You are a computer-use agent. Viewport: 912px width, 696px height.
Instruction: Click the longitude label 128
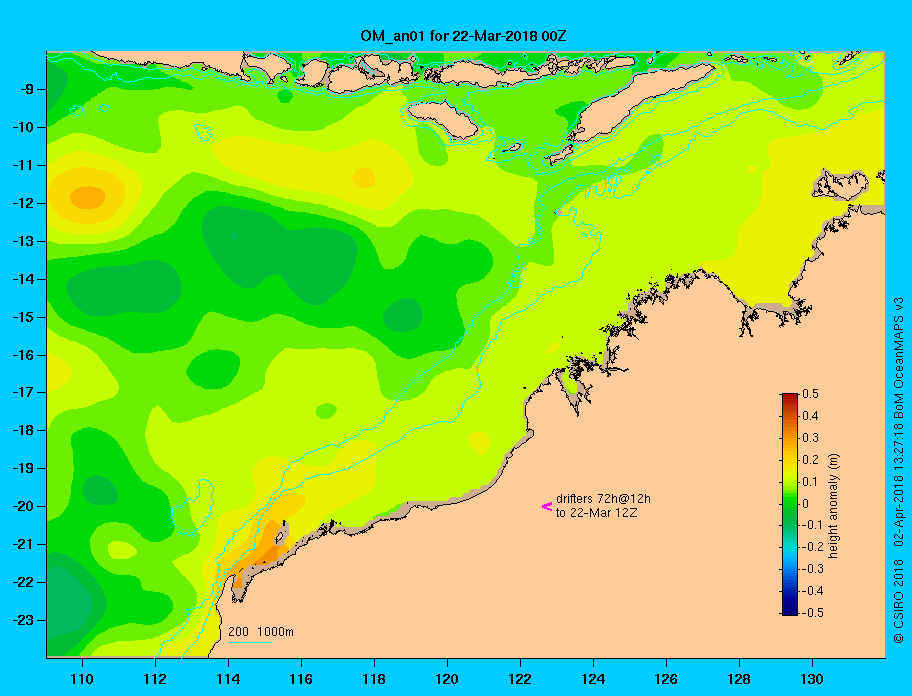coord(739,679)
